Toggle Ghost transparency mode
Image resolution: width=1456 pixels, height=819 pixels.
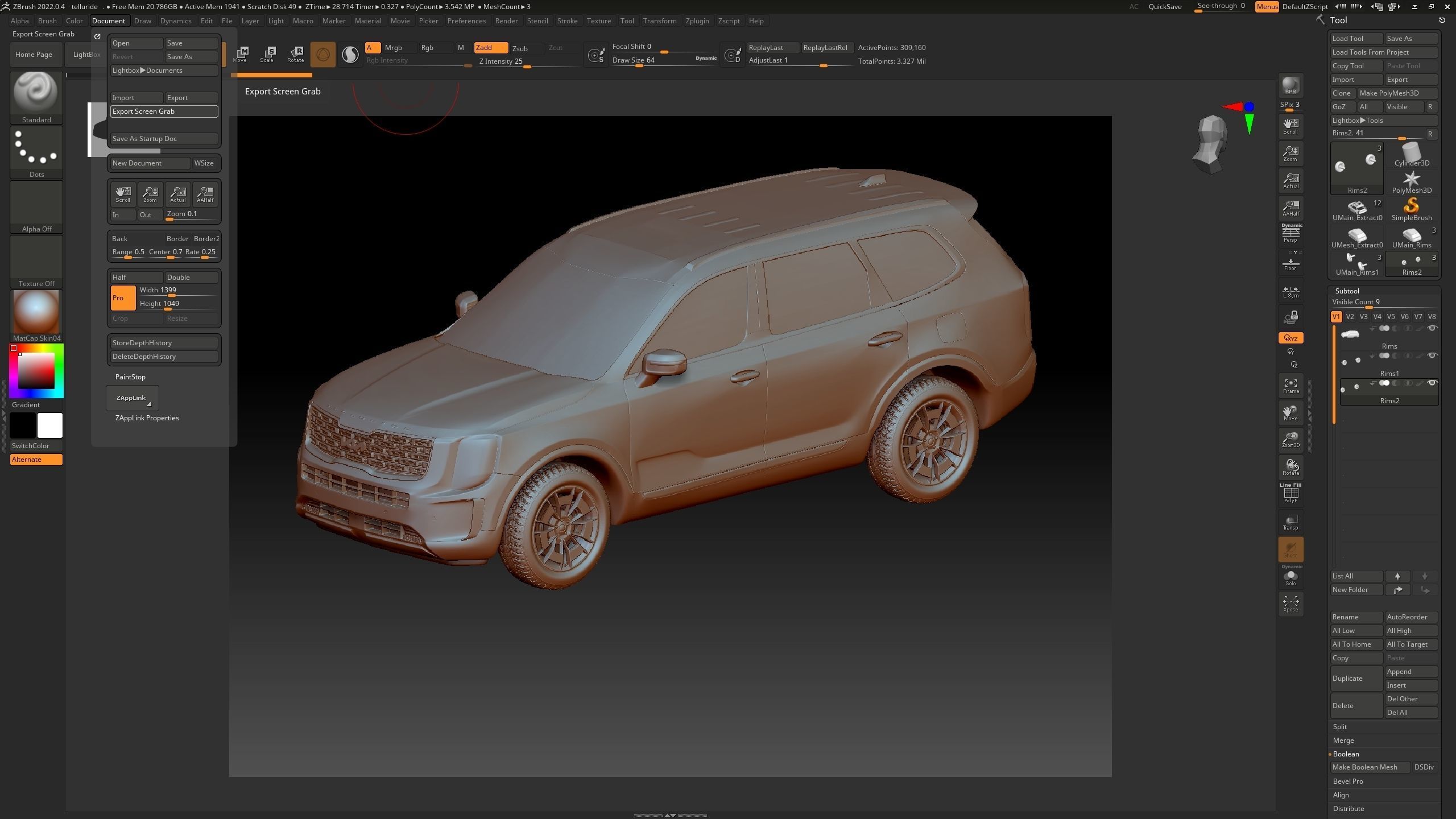(x=1290, y=549)
